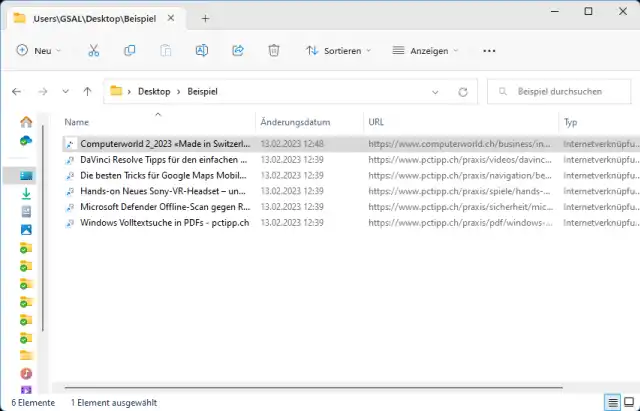640x411 pixels.
Task: Navigate up one folder with up arrow
Action: [88, 92]
